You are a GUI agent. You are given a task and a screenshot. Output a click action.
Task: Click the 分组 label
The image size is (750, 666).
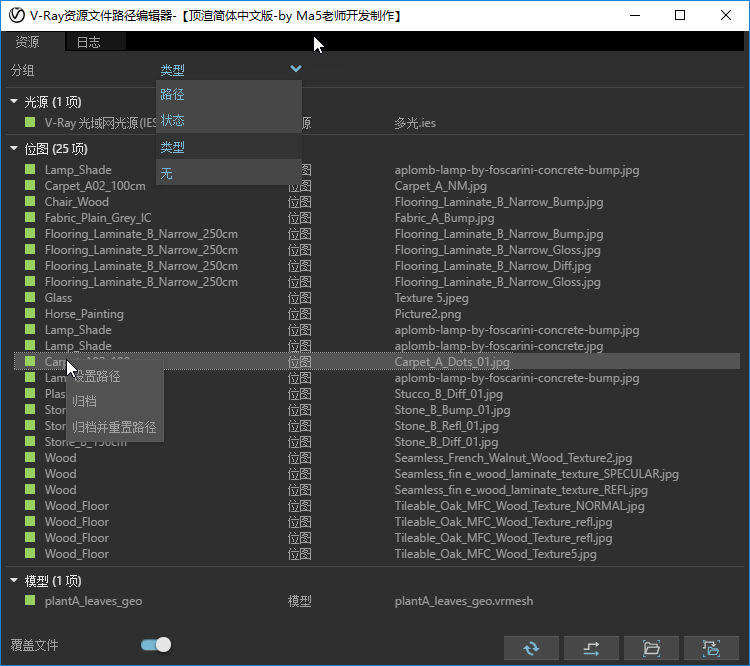tap(22, 70)
